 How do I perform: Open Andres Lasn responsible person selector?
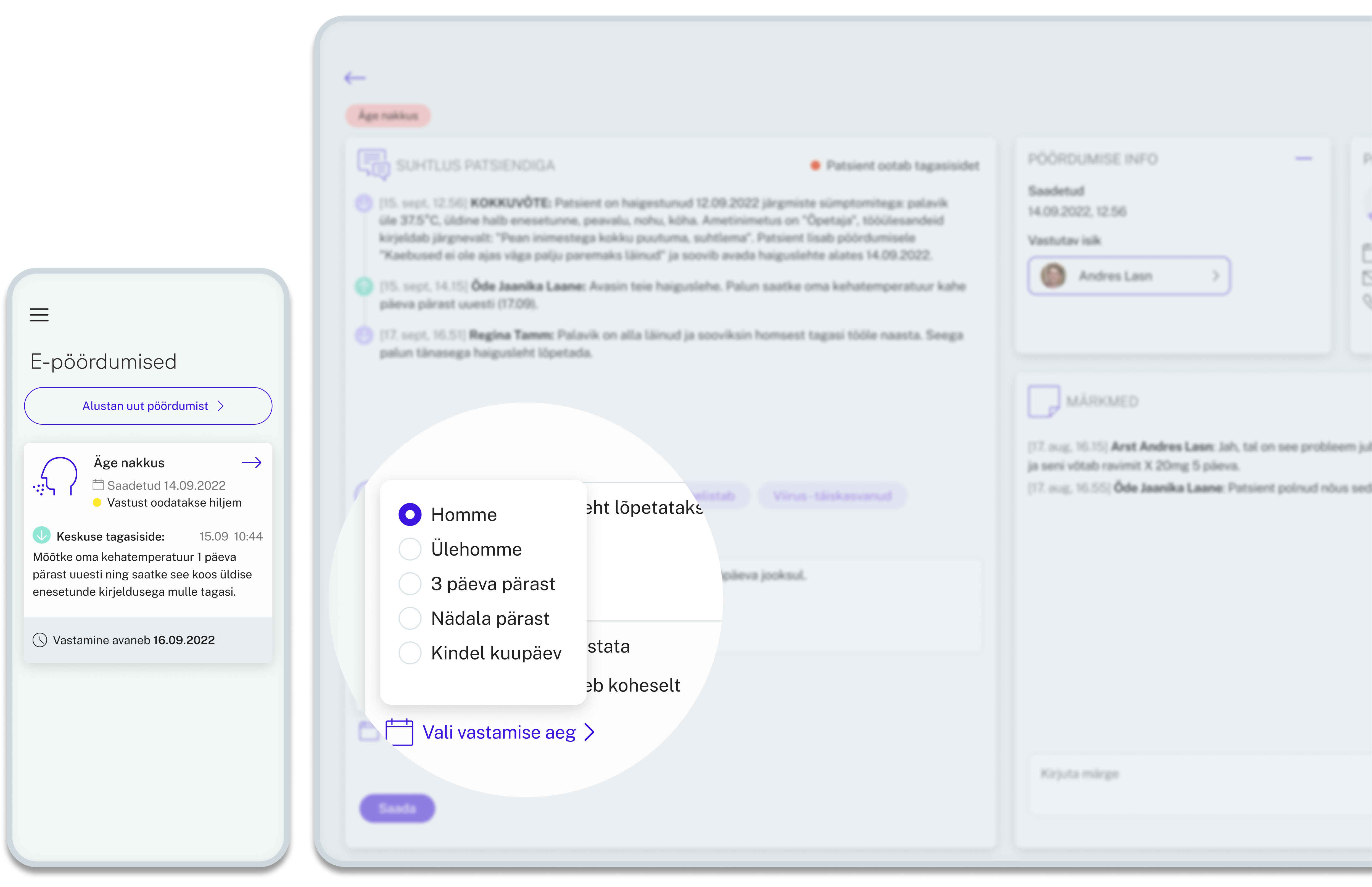point(1129,276)
